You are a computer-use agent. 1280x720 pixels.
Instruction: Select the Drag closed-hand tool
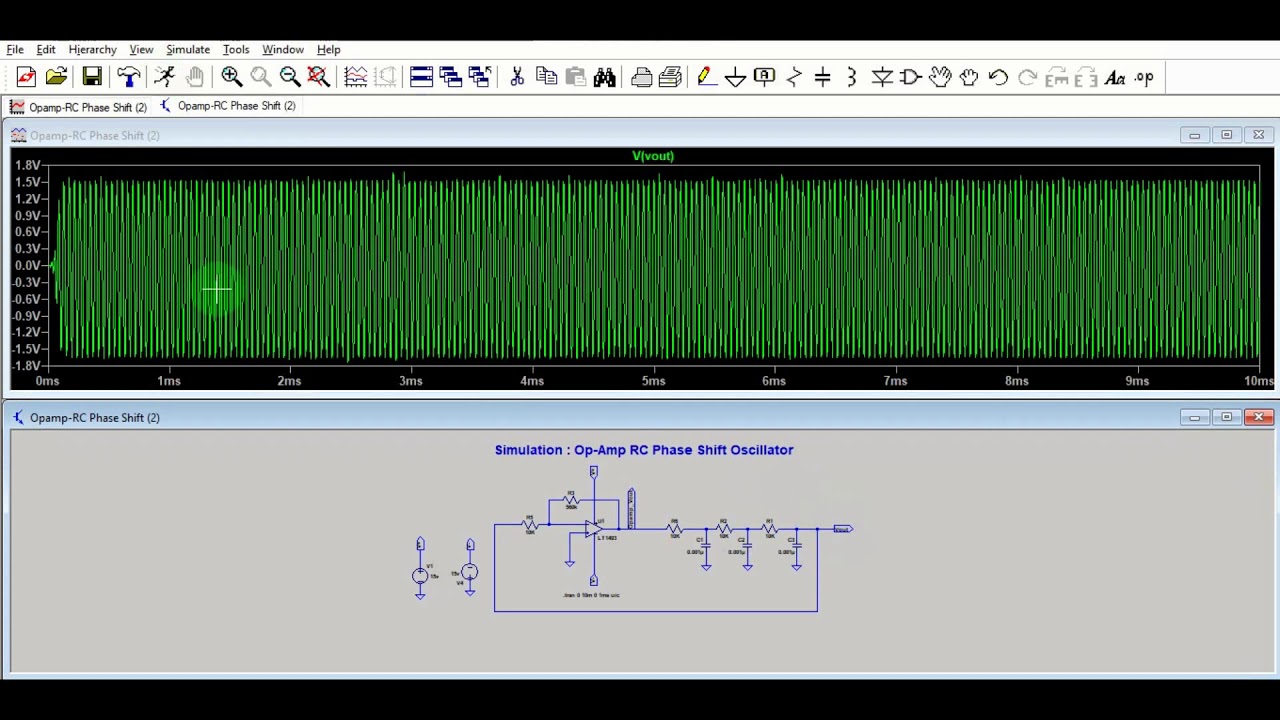coord(969,77)
